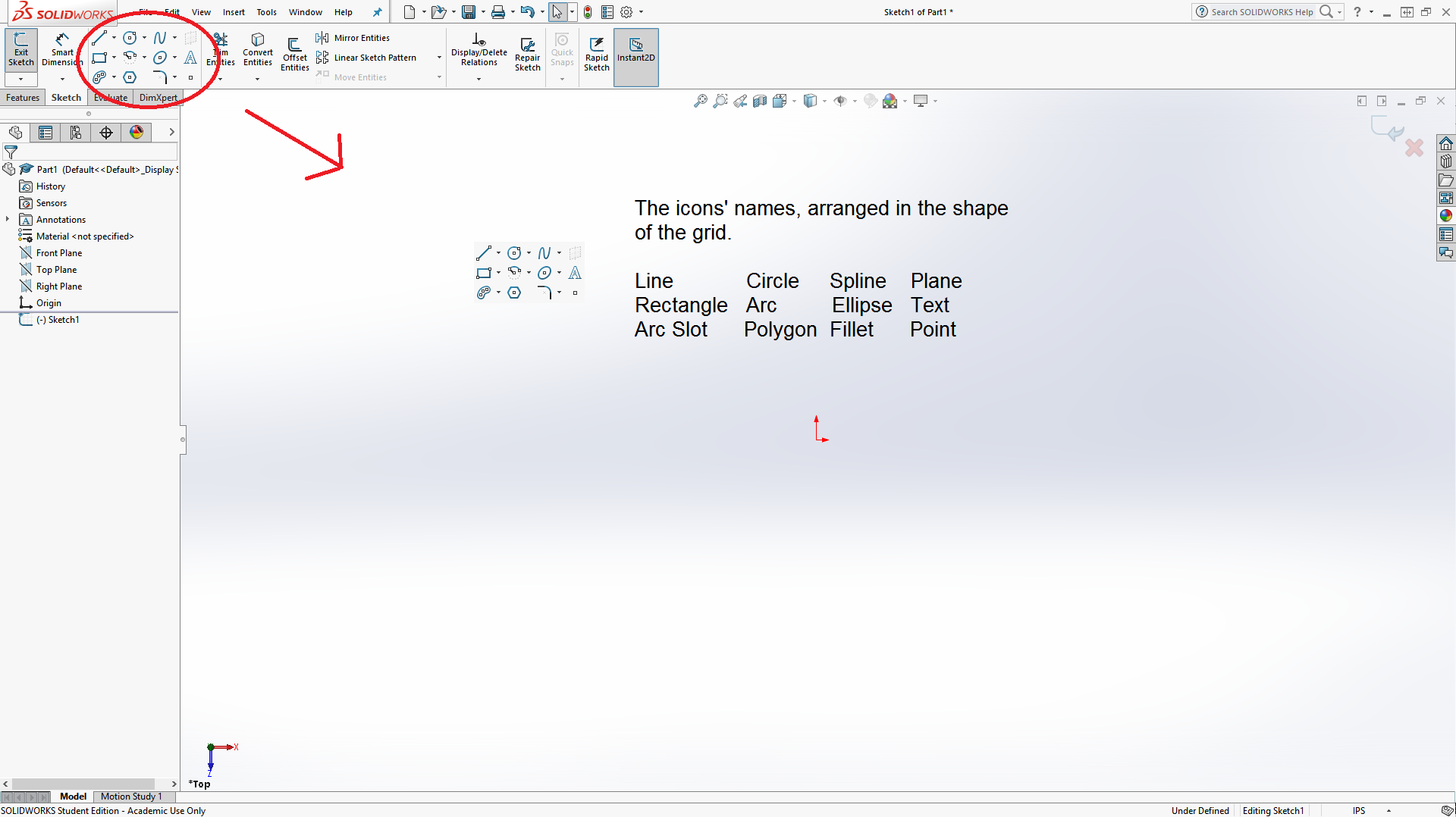
Task: Select the Spline tool in the Sketch ribbon
Action: 159,38
